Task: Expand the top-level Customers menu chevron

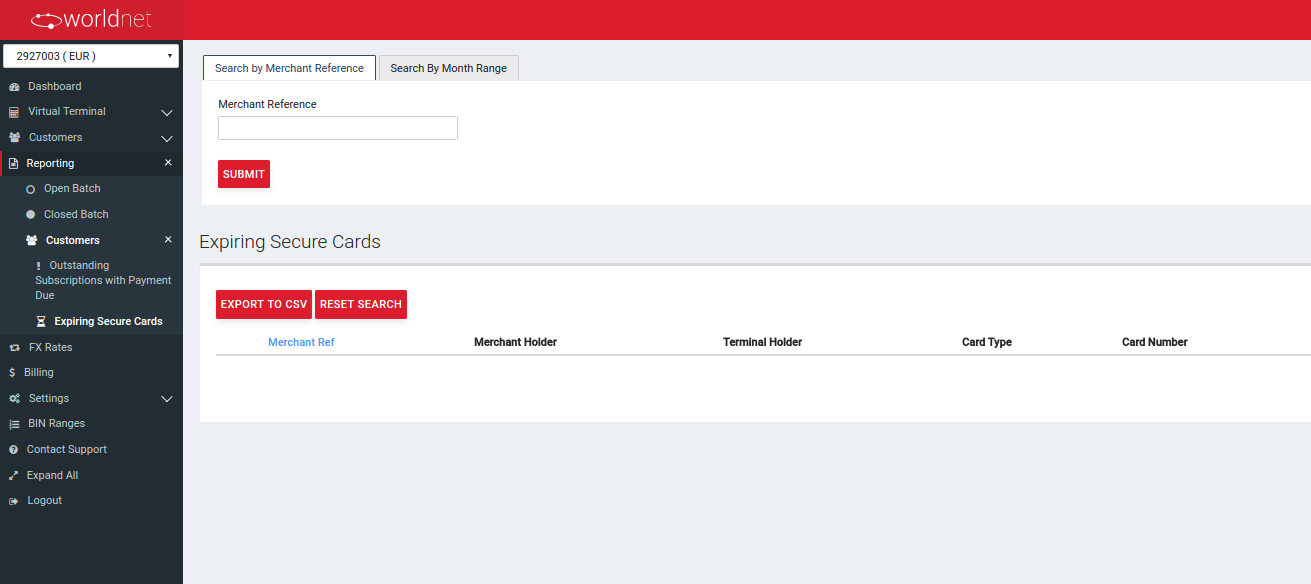Action: point(167,139)
